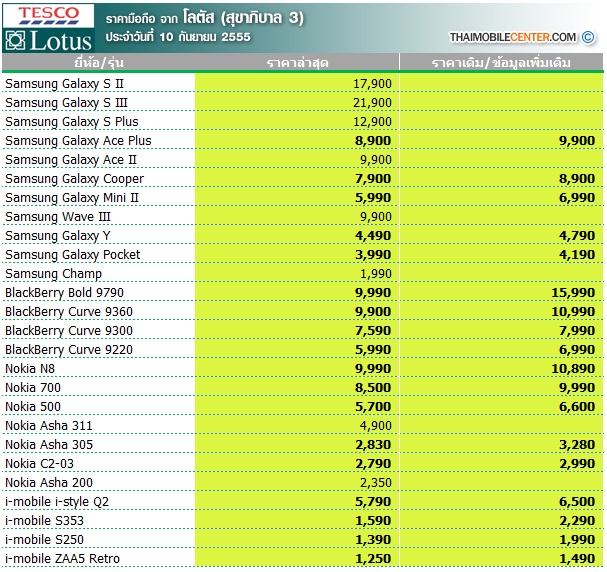Click Nokia N8 model name
The height and width of the screenshot is (572, 607).
pyautogui.click(x=30, y=368)
